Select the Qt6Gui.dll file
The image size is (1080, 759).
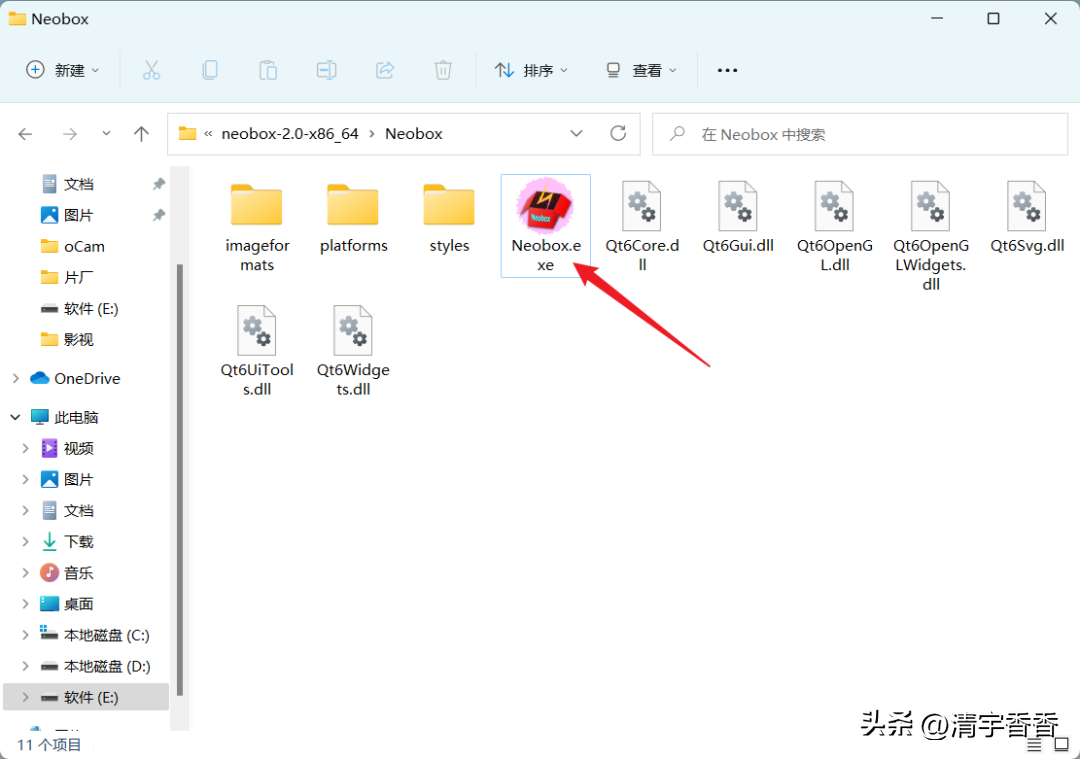[738, 218]
